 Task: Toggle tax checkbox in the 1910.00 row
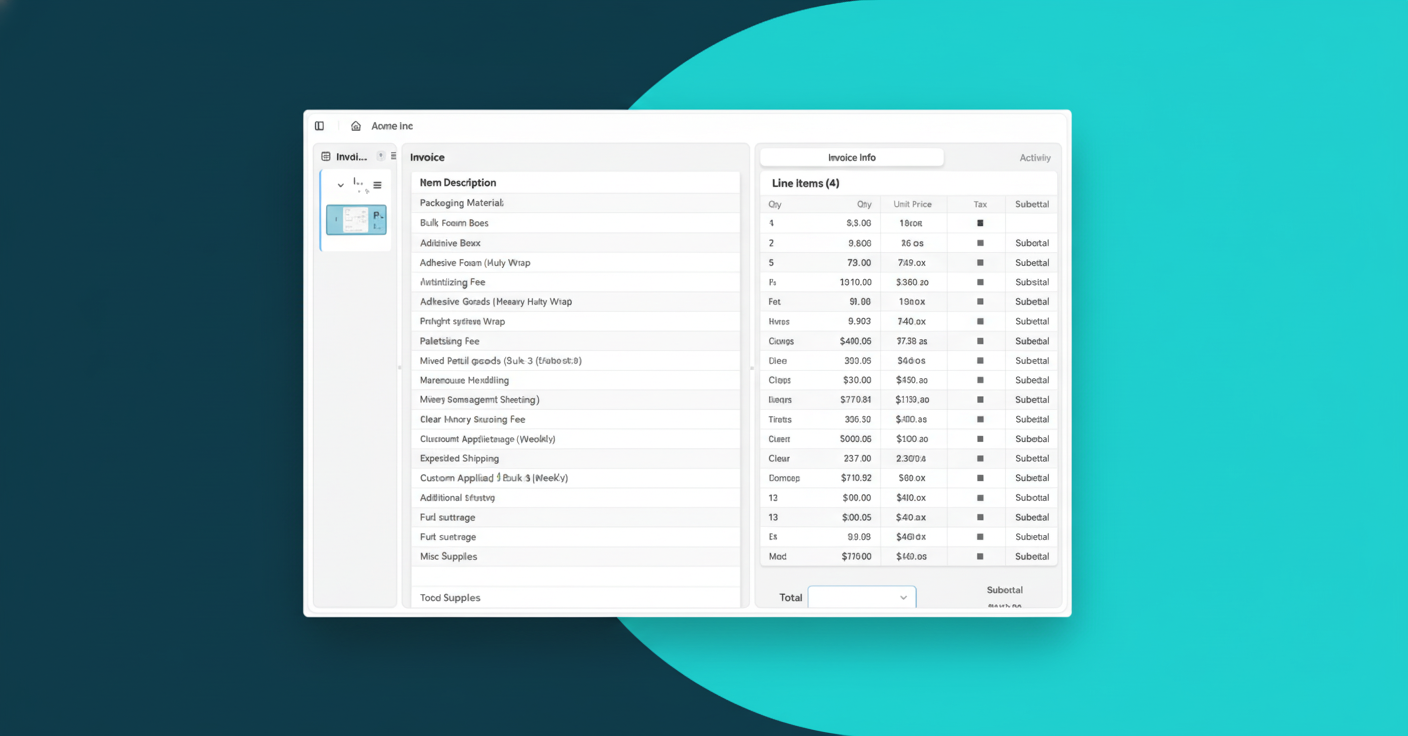tap(980, 282)
